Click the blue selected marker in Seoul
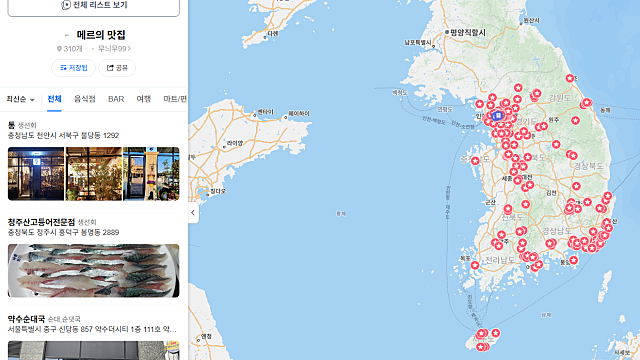Image resolution: width=640 pixels, height=360 pixels. [x=497, y=116]
